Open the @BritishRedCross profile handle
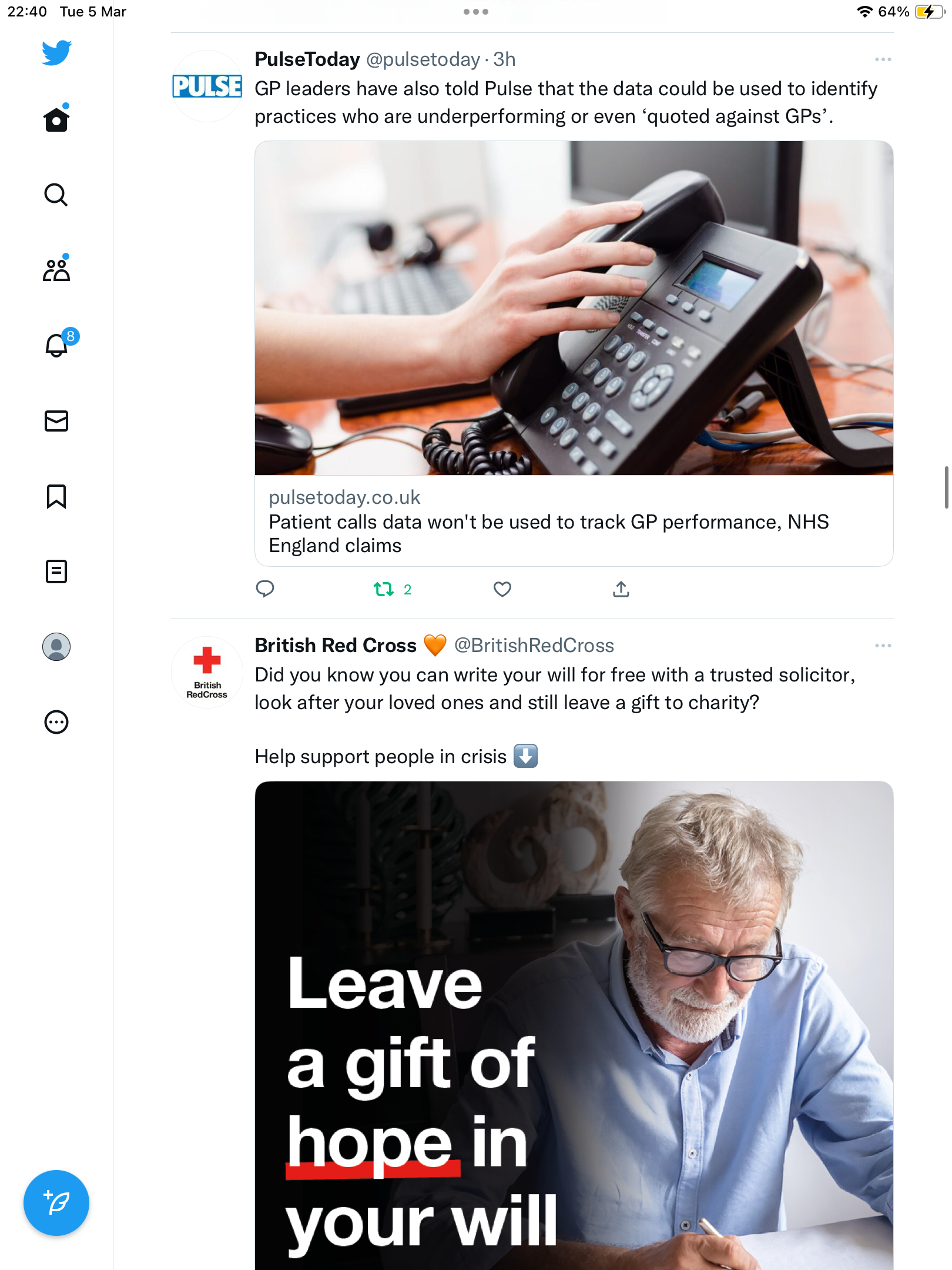Viewport: 952px width, 1270px height. pyautogui.click(x=534, y=646)
